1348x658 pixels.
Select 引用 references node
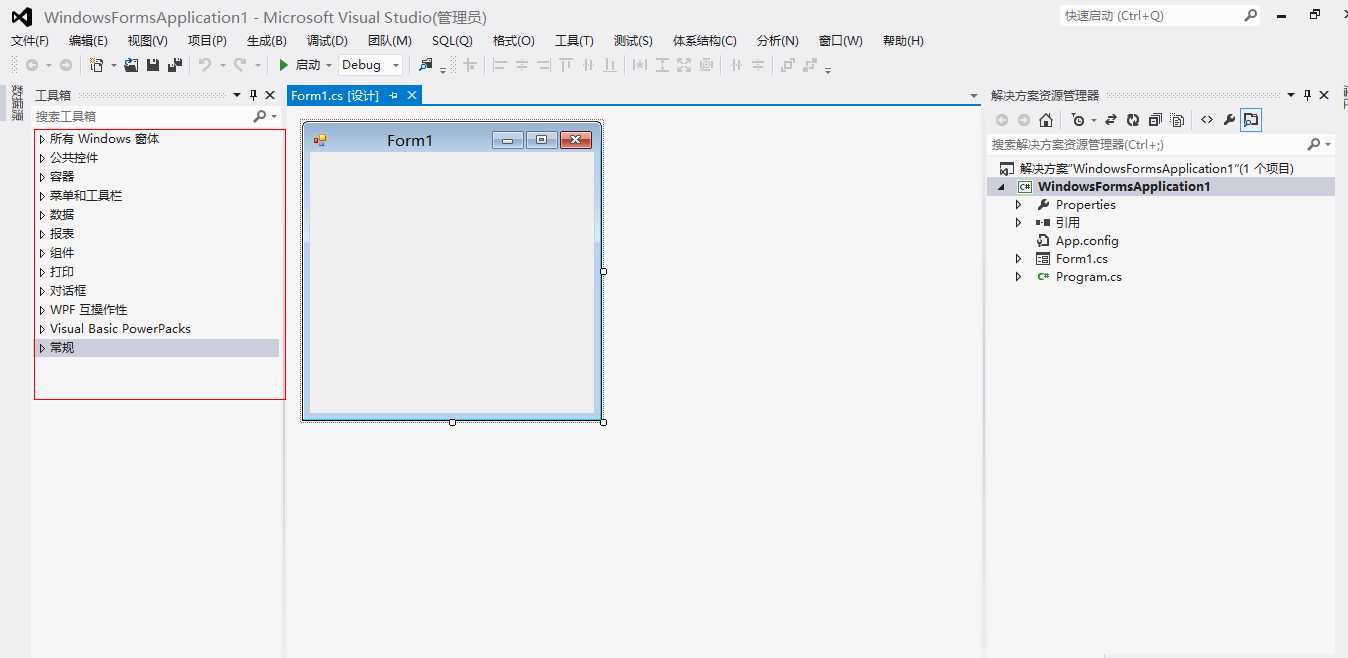tap(1068, 222)
